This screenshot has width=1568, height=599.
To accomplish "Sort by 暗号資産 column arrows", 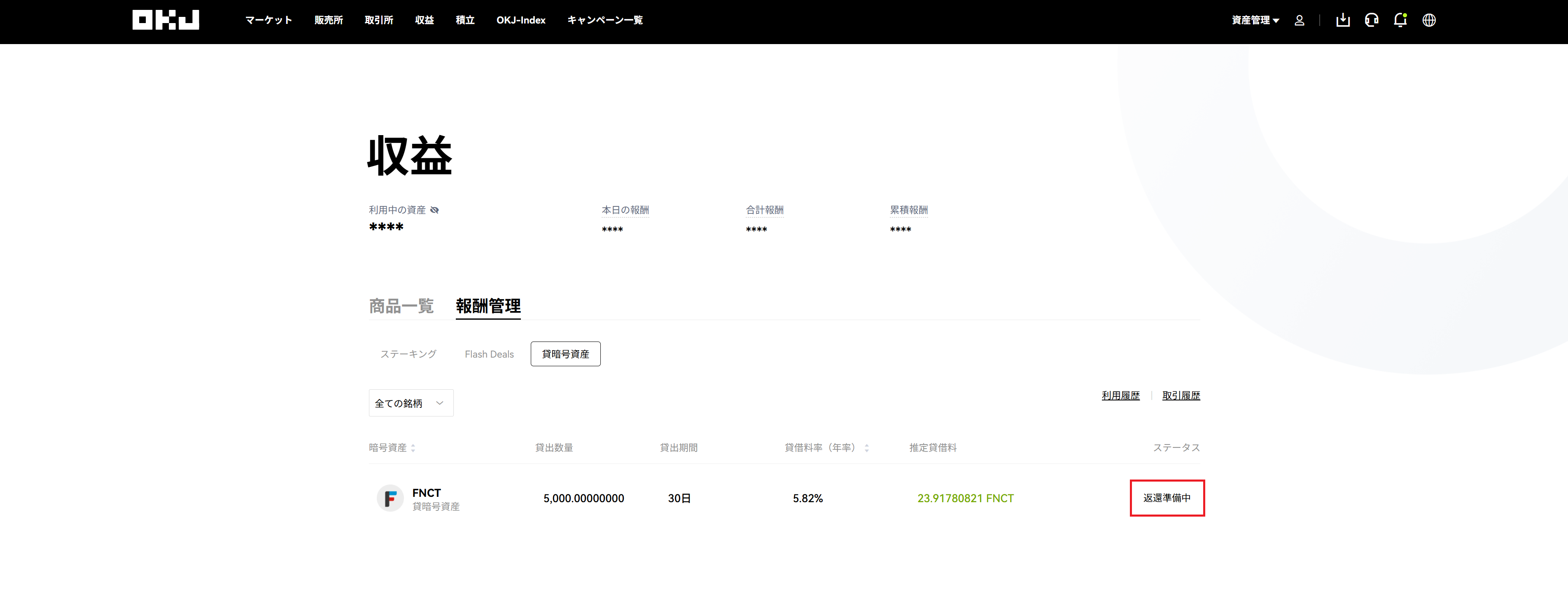I will click(413, 448).
